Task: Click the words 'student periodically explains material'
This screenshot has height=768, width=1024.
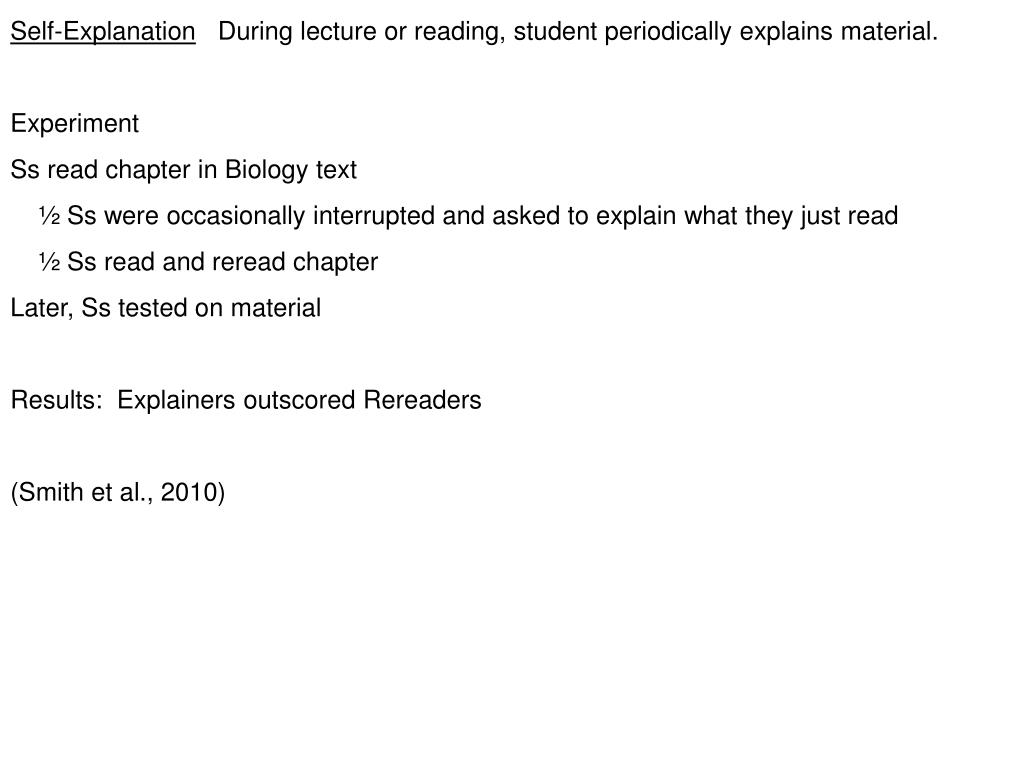Action: point(726,32)
